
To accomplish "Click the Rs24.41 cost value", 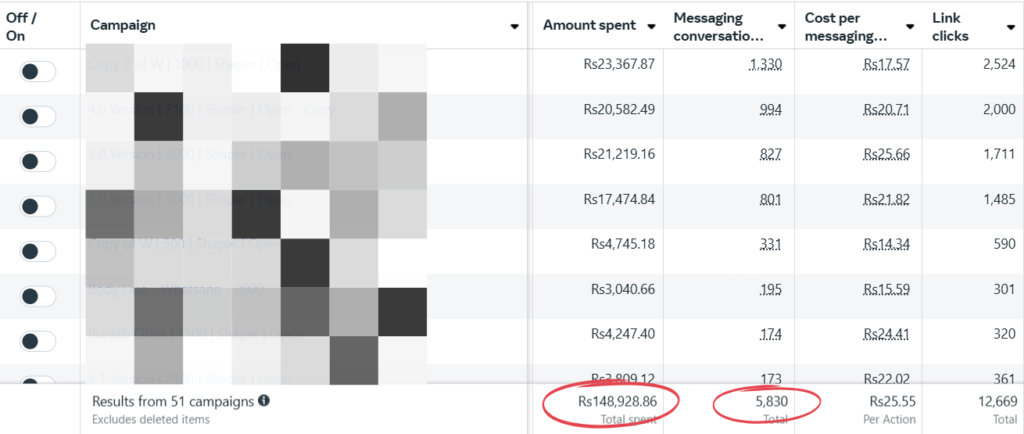I will pos(886,333).
